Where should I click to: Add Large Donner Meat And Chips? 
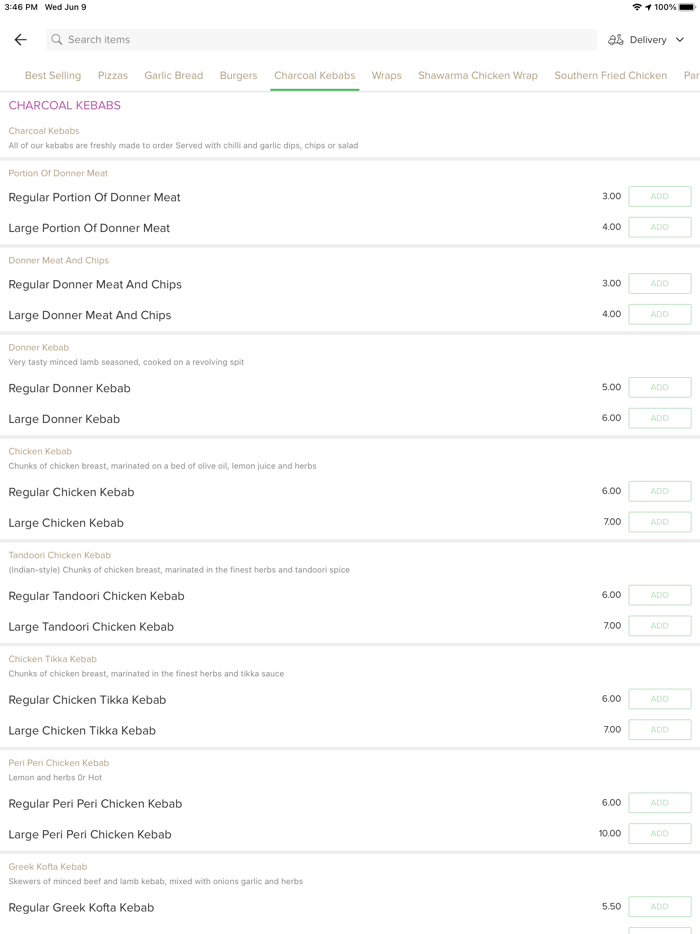tap(659, 314)
